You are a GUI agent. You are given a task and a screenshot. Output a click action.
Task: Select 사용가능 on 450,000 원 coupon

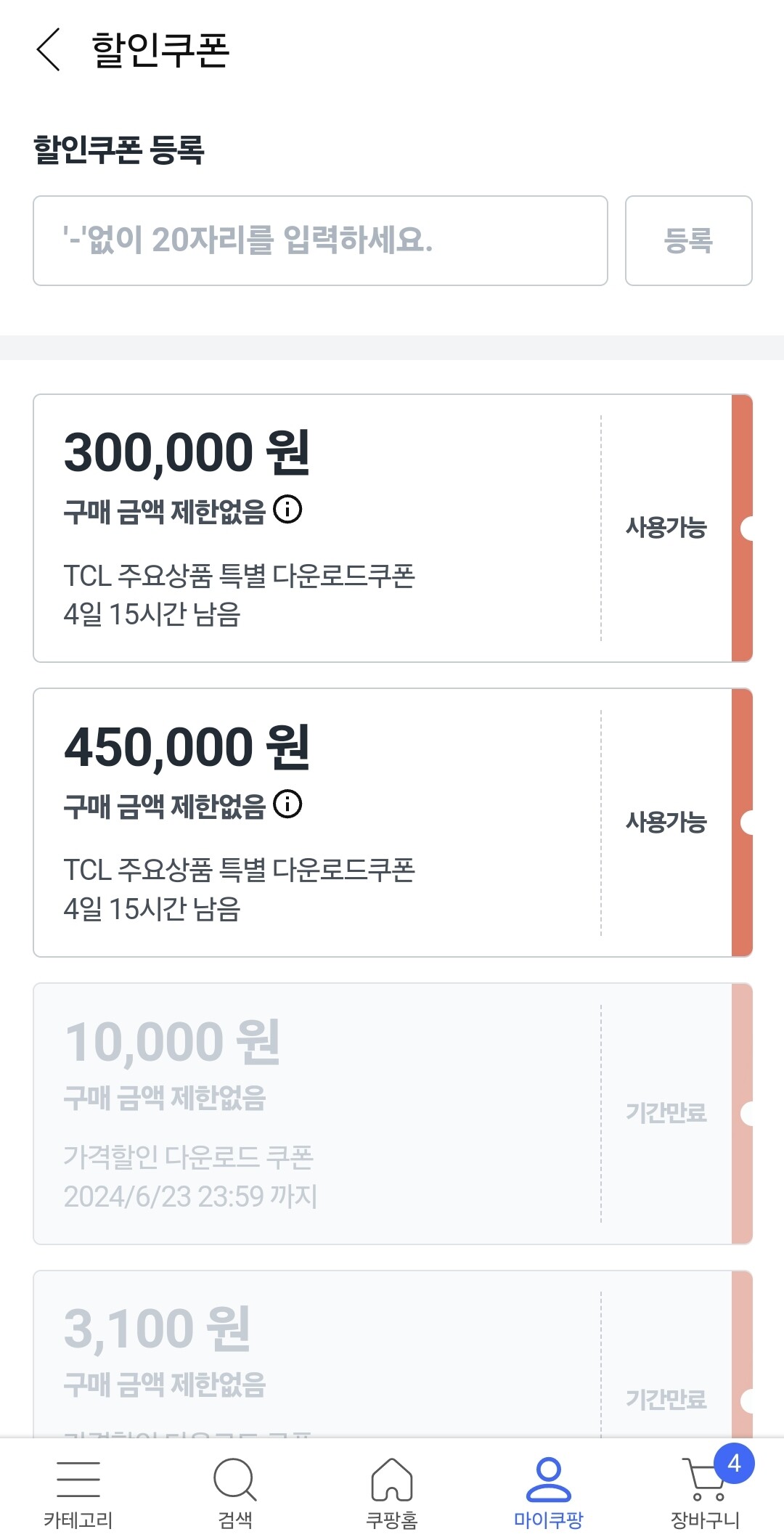pos(666,822)
